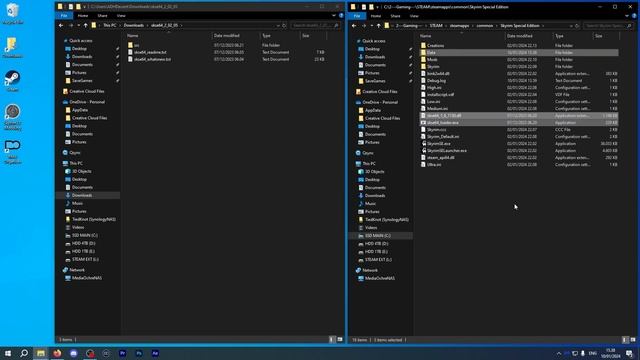The width and height of the screenshot is (640, 360).
Task: Click the Downloads breadcrumb in the left address bar
Action: (134, 25)
